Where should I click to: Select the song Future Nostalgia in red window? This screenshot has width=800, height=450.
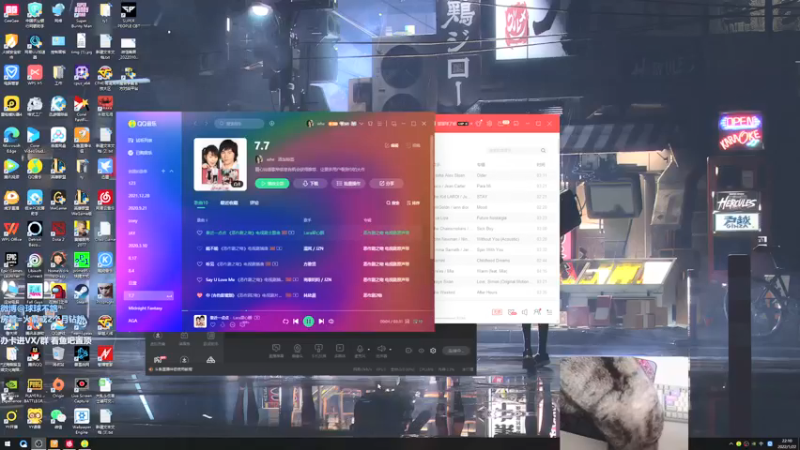coord(491,218)
